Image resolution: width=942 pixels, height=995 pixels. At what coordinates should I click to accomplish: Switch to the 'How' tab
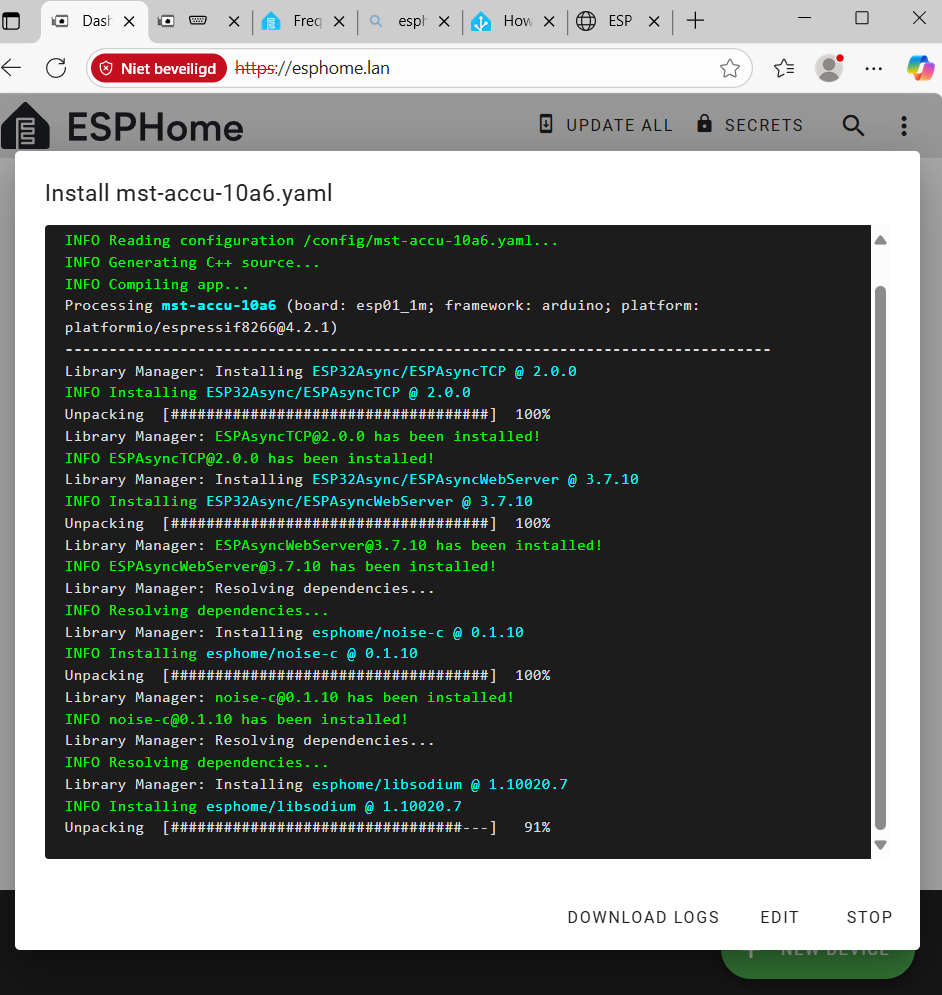[514, 22]
